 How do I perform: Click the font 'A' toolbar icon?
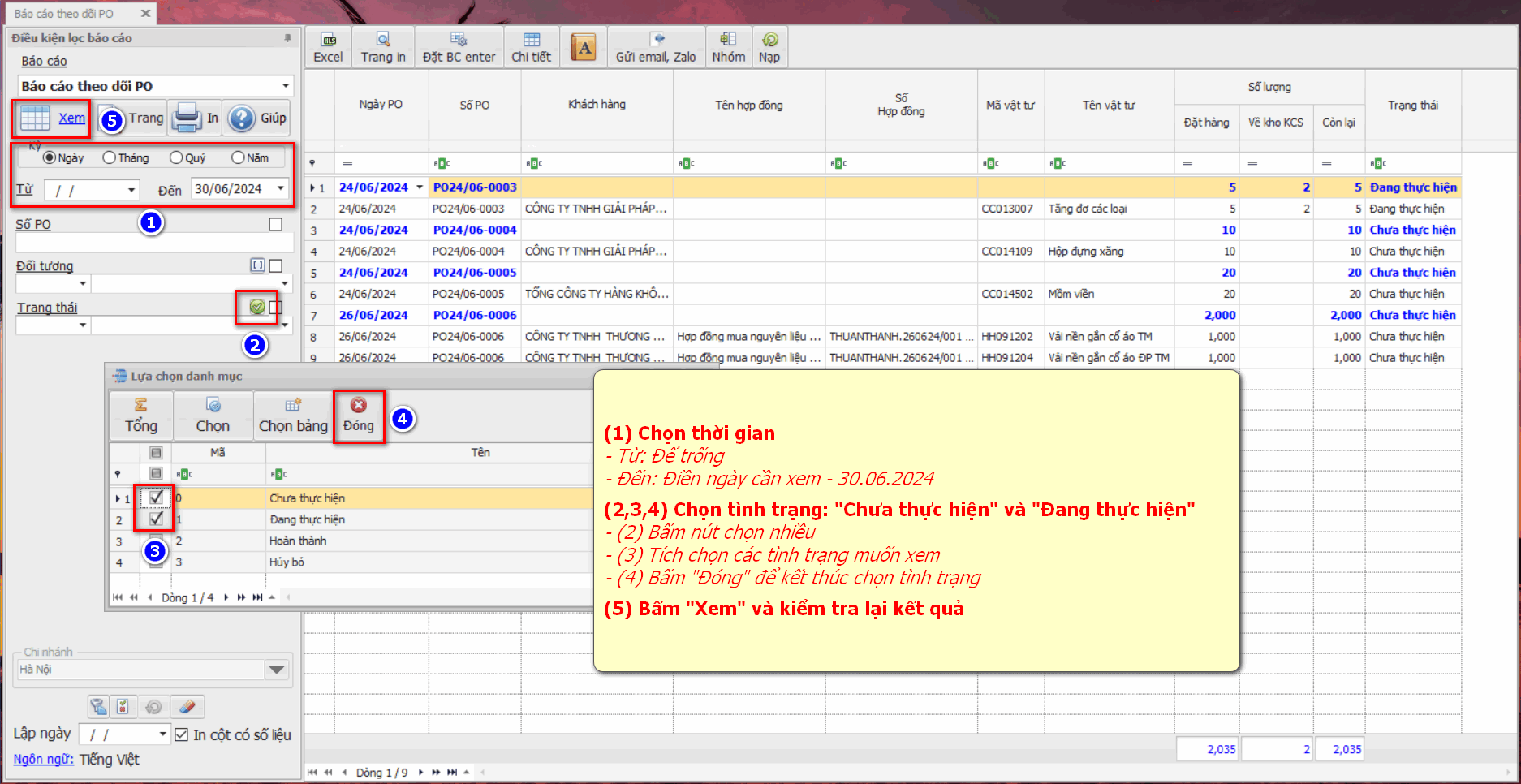point(584,48)
